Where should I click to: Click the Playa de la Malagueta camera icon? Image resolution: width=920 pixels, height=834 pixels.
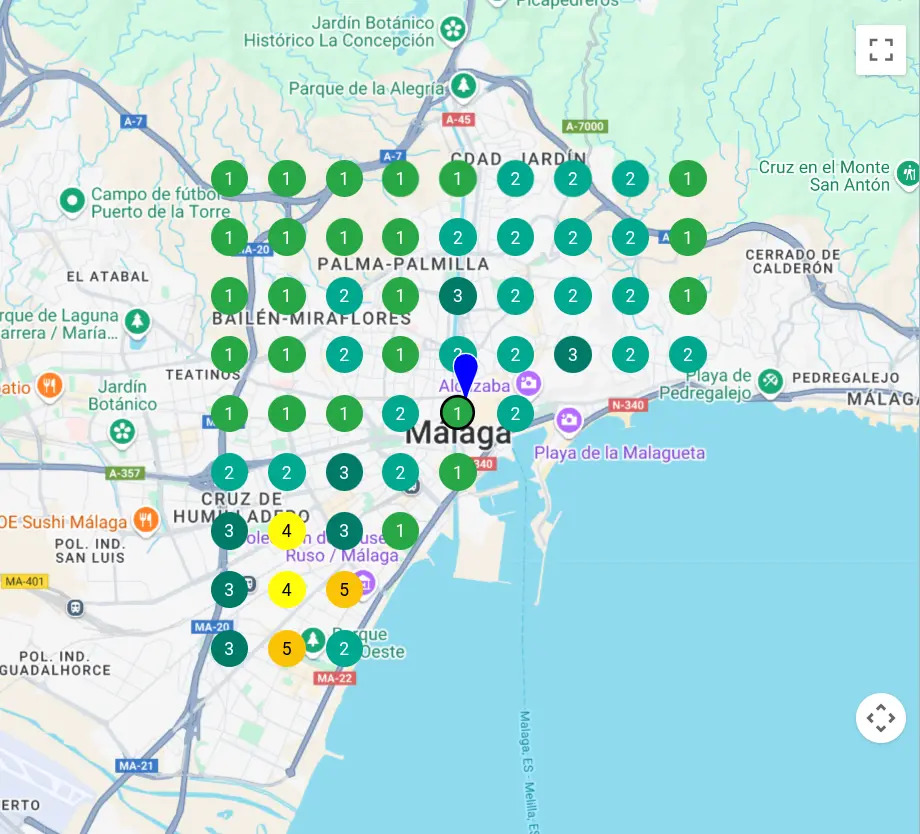pos(567,418)
